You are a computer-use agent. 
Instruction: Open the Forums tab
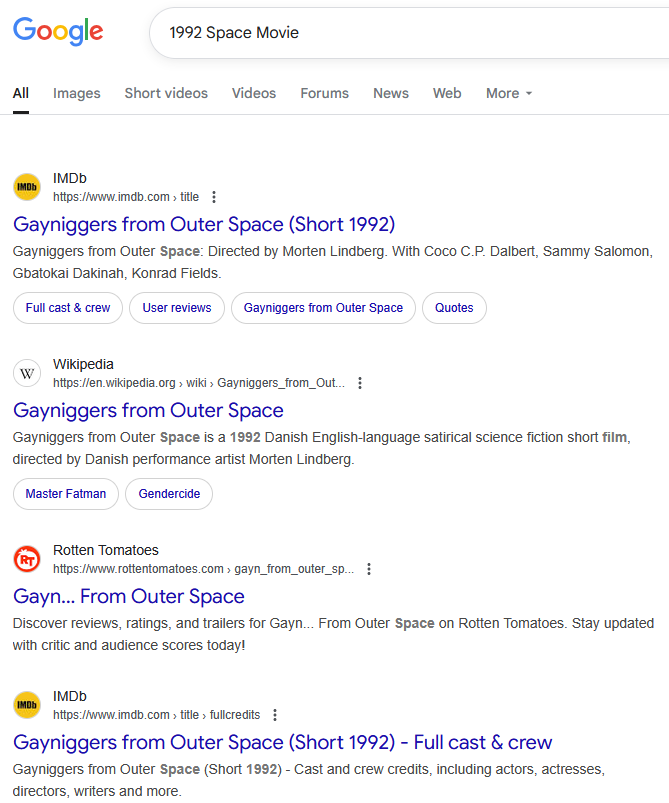pos(324,93)
